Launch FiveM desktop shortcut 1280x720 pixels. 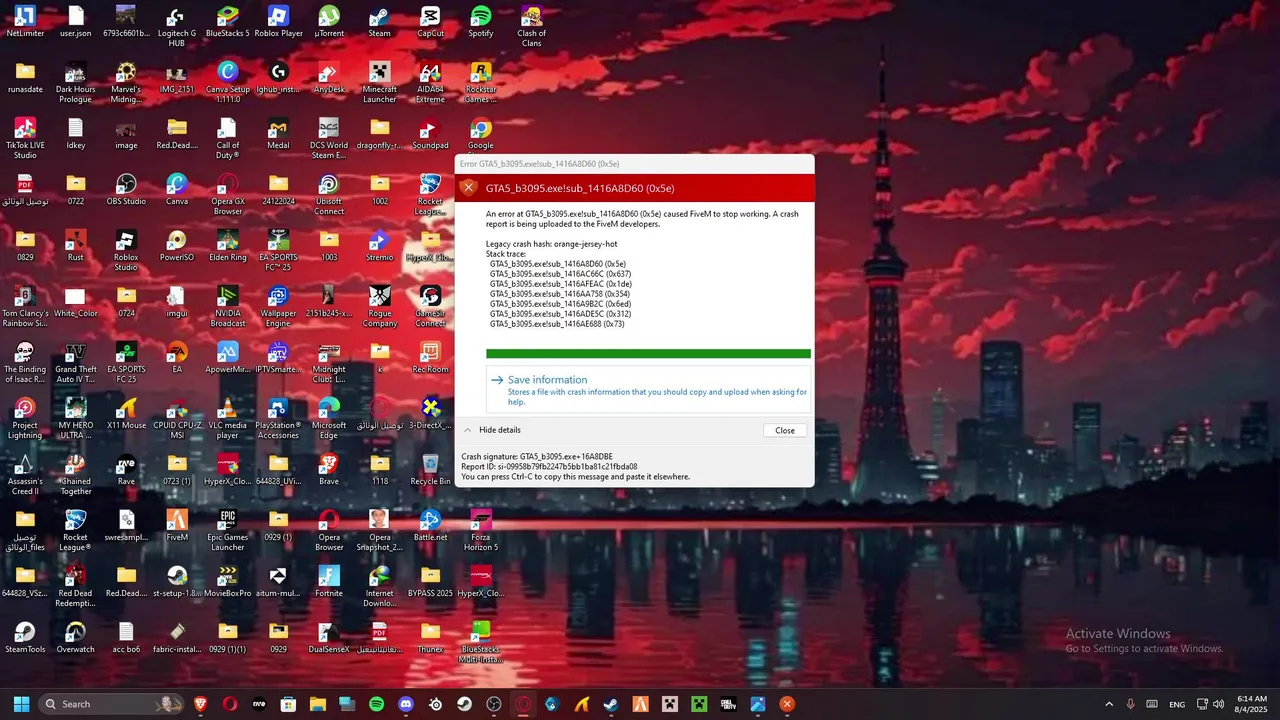(x=177, y=525)
